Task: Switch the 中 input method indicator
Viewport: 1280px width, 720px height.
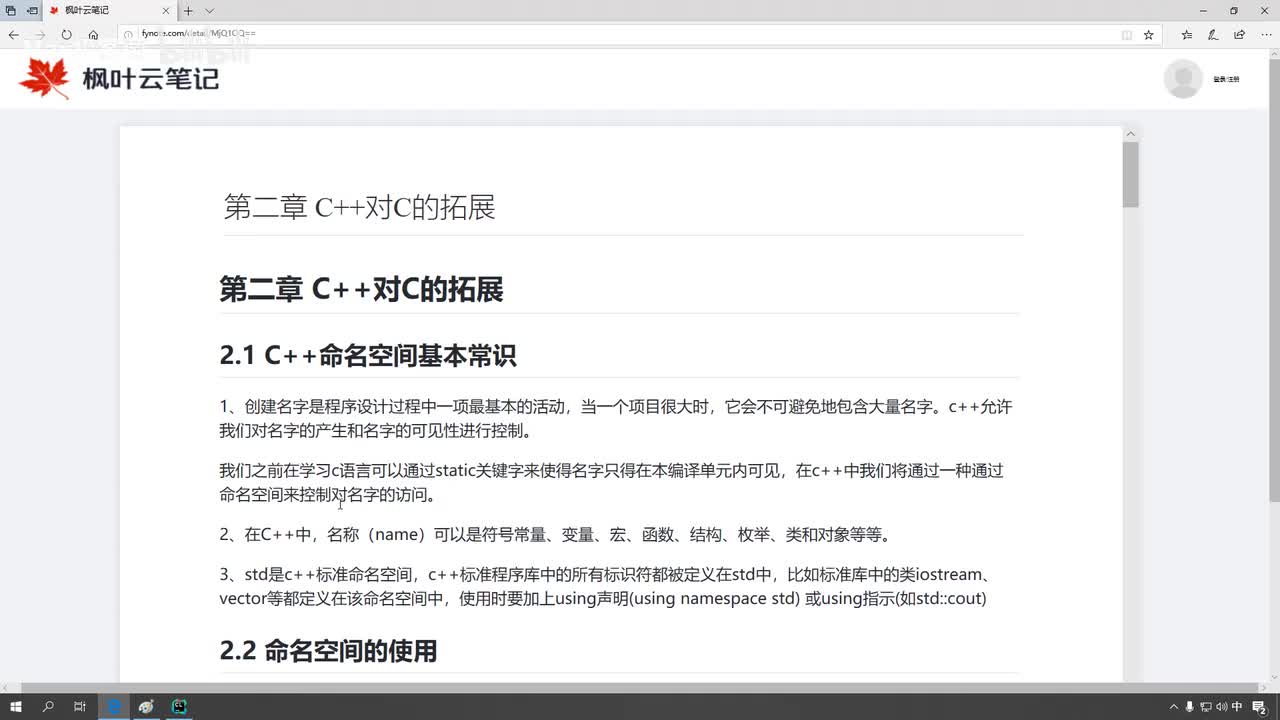Action: [1238, 707]
